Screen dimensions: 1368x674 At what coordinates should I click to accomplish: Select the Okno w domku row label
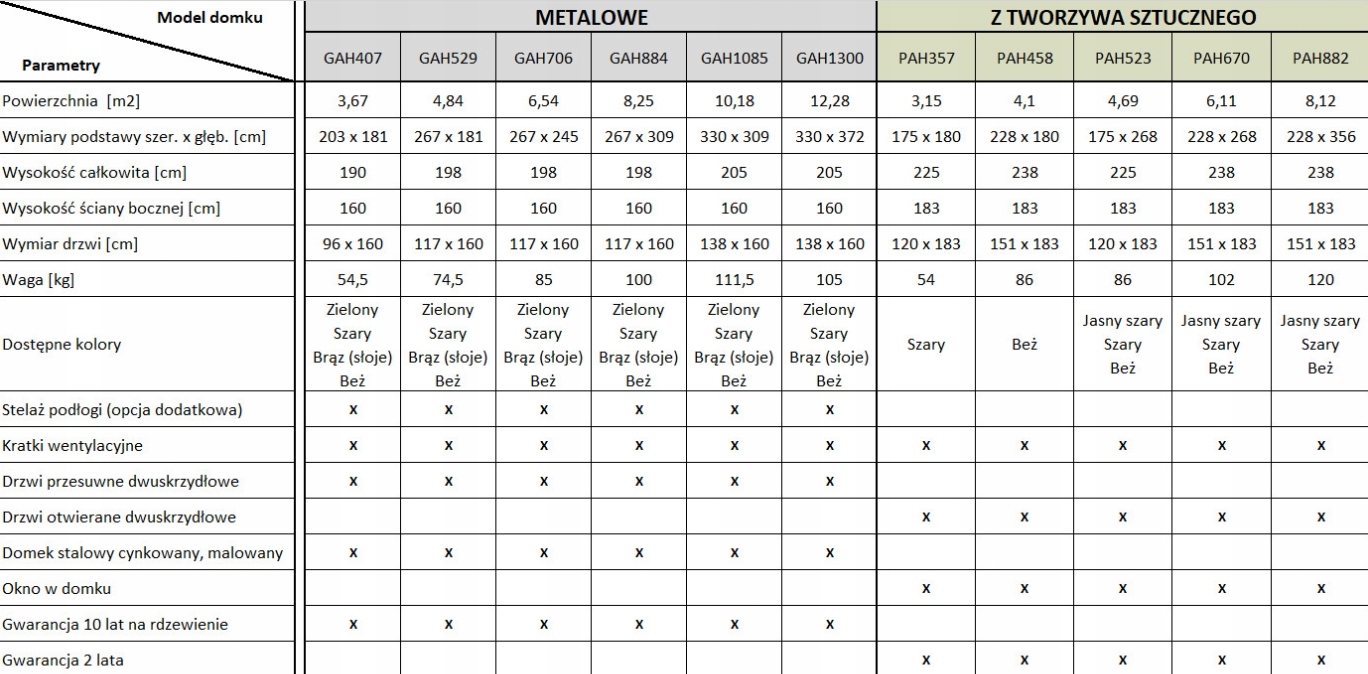[56, 589]
